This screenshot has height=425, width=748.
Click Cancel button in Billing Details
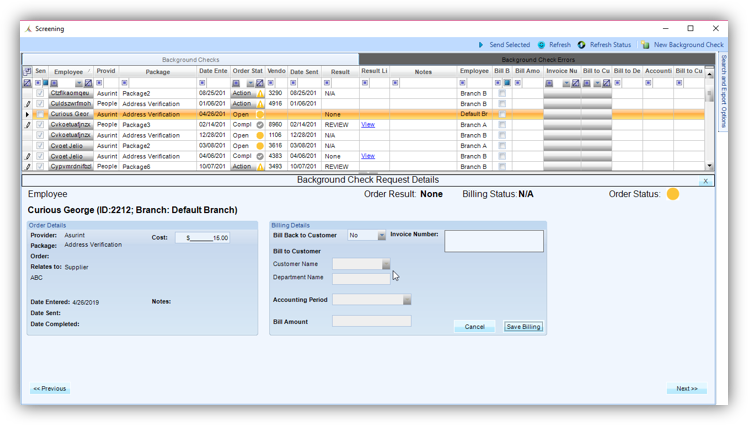coord(475,327)
